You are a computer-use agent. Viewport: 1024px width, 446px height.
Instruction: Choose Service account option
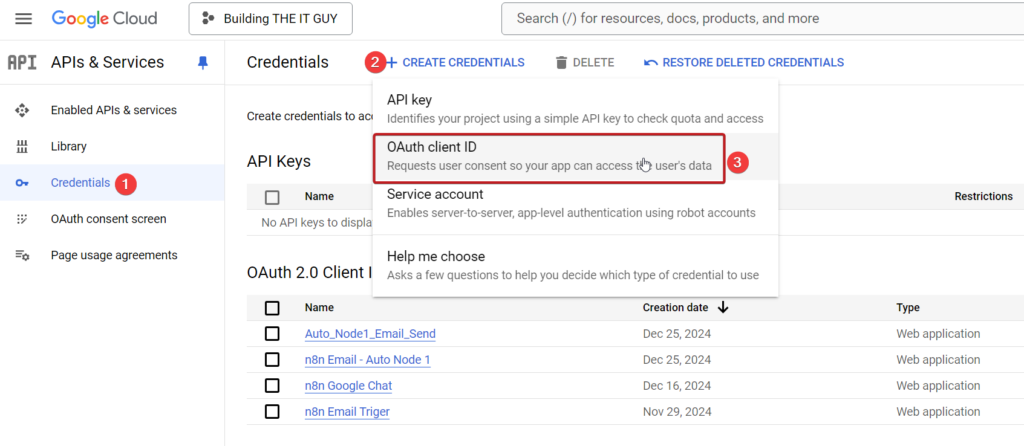575,203
